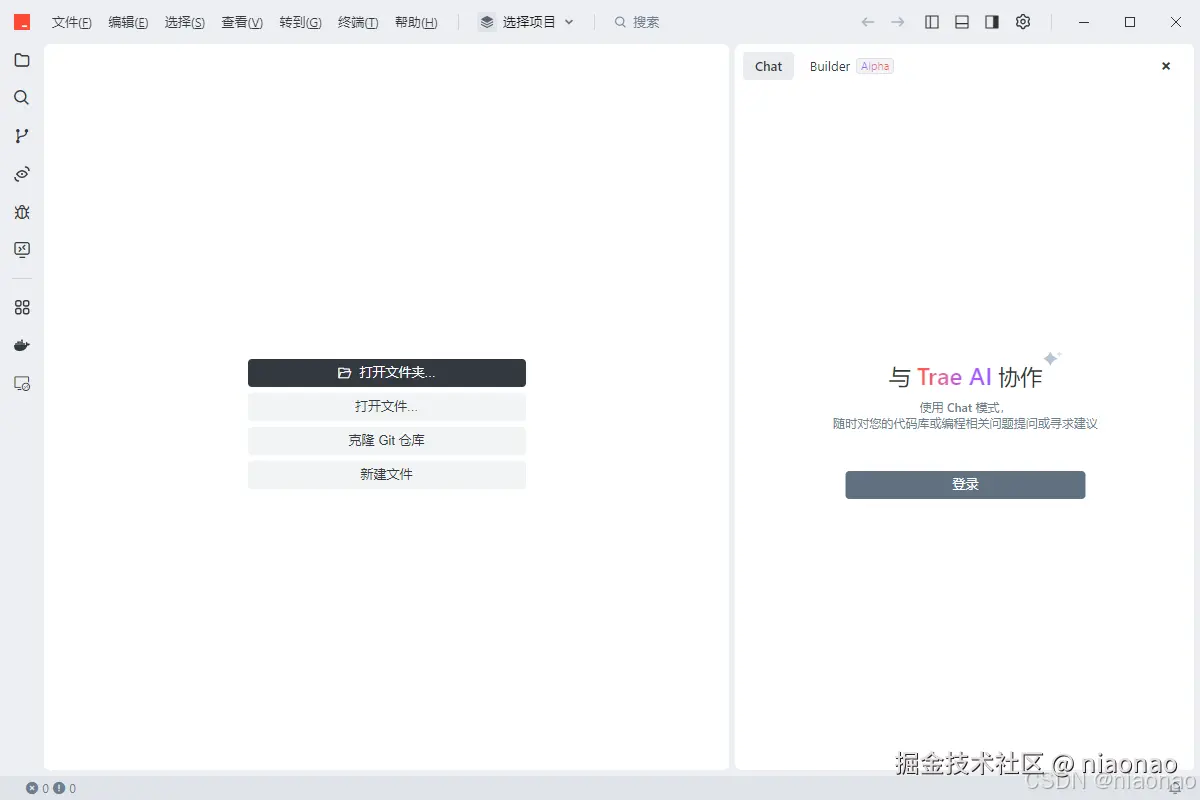
Task: Toggle the bottom panel layout control
Action: (961, 21)
